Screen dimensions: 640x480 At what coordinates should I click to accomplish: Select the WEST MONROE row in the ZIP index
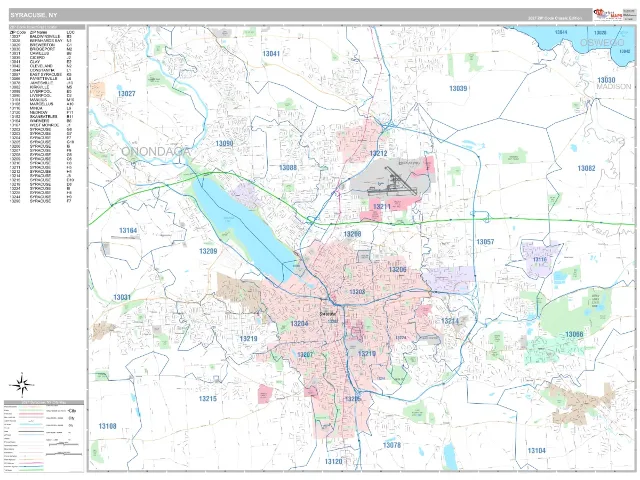tap(41, 125)
